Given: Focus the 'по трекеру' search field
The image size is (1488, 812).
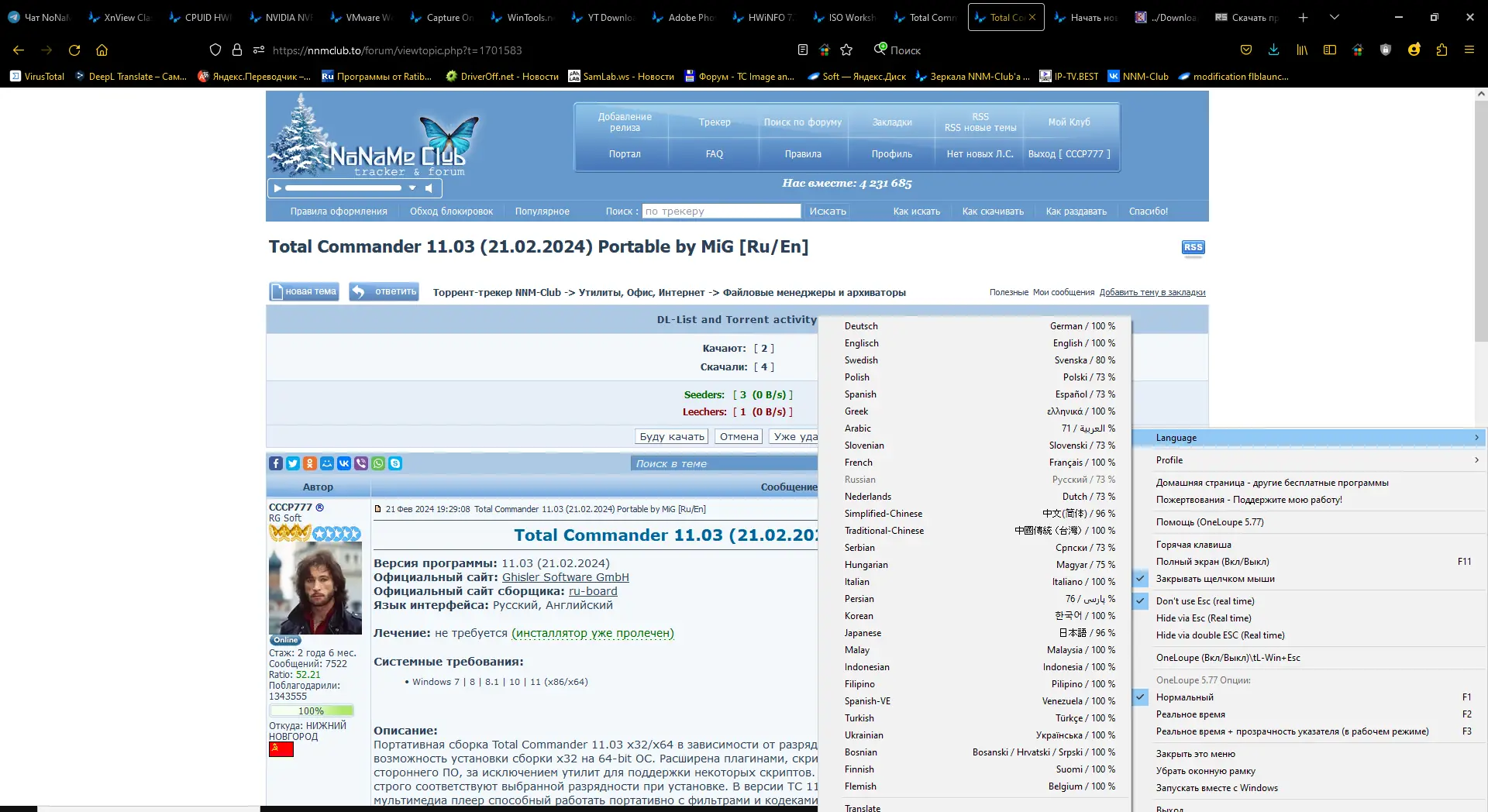Looking at the screenshot, I should (x=722, y=211).
